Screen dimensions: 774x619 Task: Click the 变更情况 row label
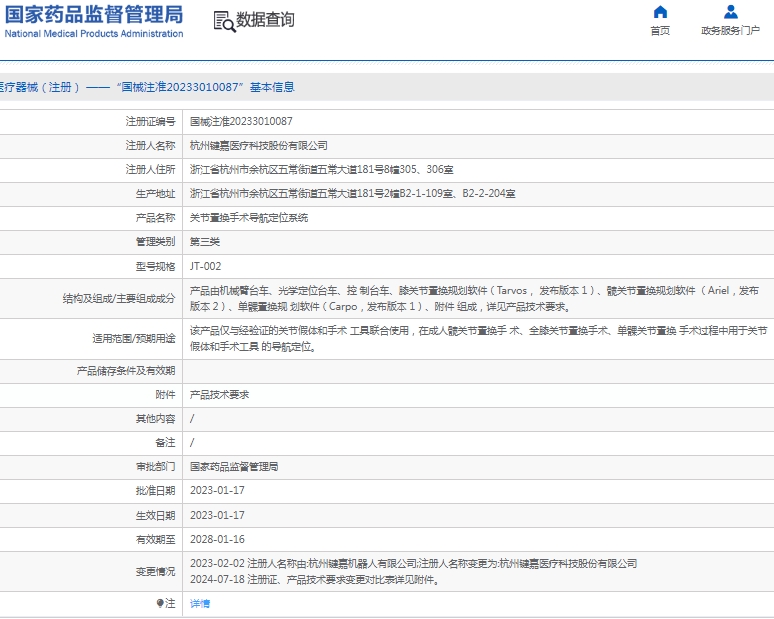coord(155,572)
